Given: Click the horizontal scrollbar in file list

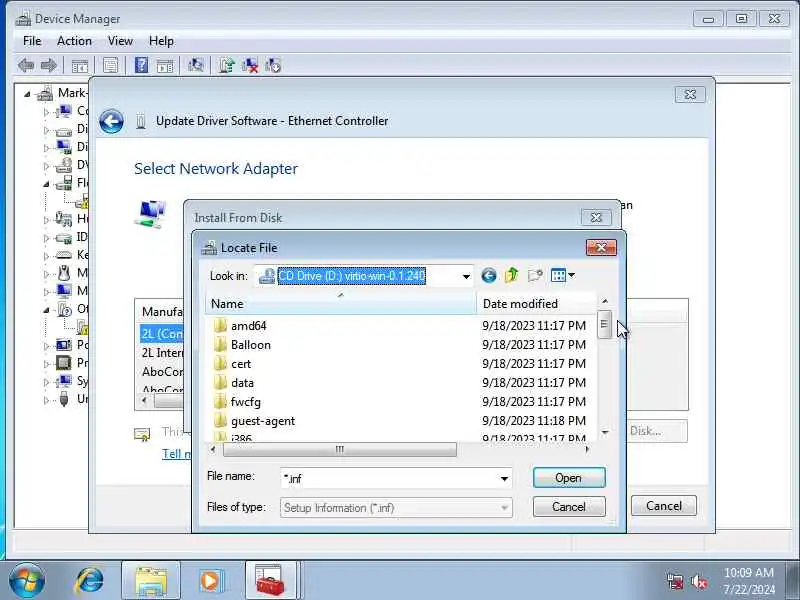Looking at the screenshot, I should (x=339, y=449).
